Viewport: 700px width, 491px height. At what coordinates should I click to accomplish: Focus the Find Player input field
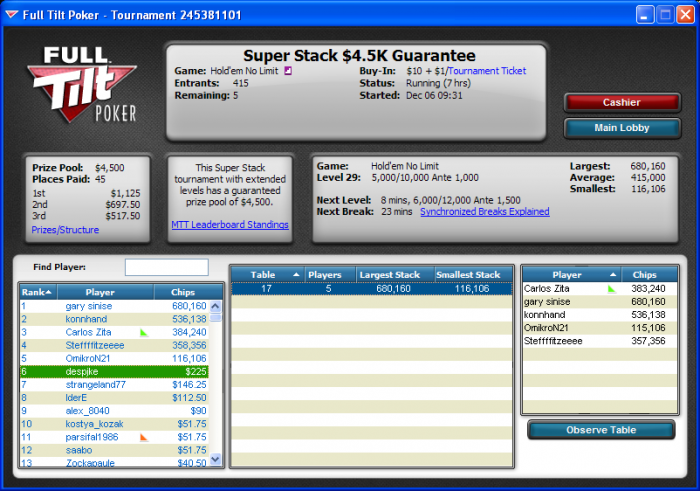(167, 267)
